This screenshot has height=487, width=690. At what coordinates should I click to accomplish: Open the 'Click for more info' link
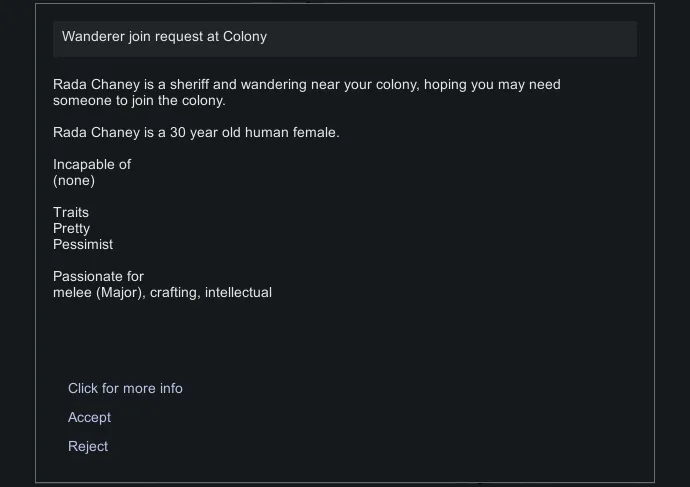[125, 388]
